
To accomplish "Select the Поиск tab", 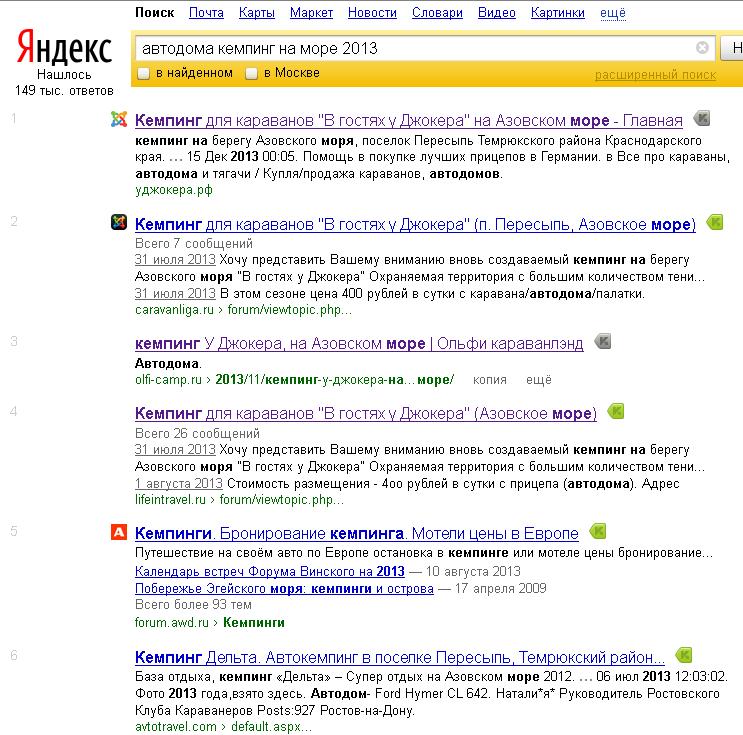I will tap(154, 13).
